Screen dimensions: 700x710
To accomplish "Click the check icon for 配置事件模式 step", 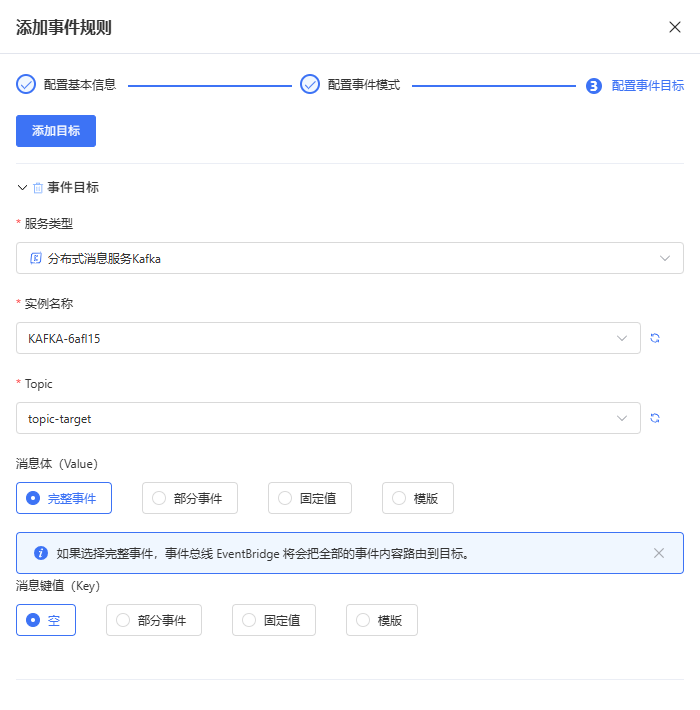I will click(310, 84).
